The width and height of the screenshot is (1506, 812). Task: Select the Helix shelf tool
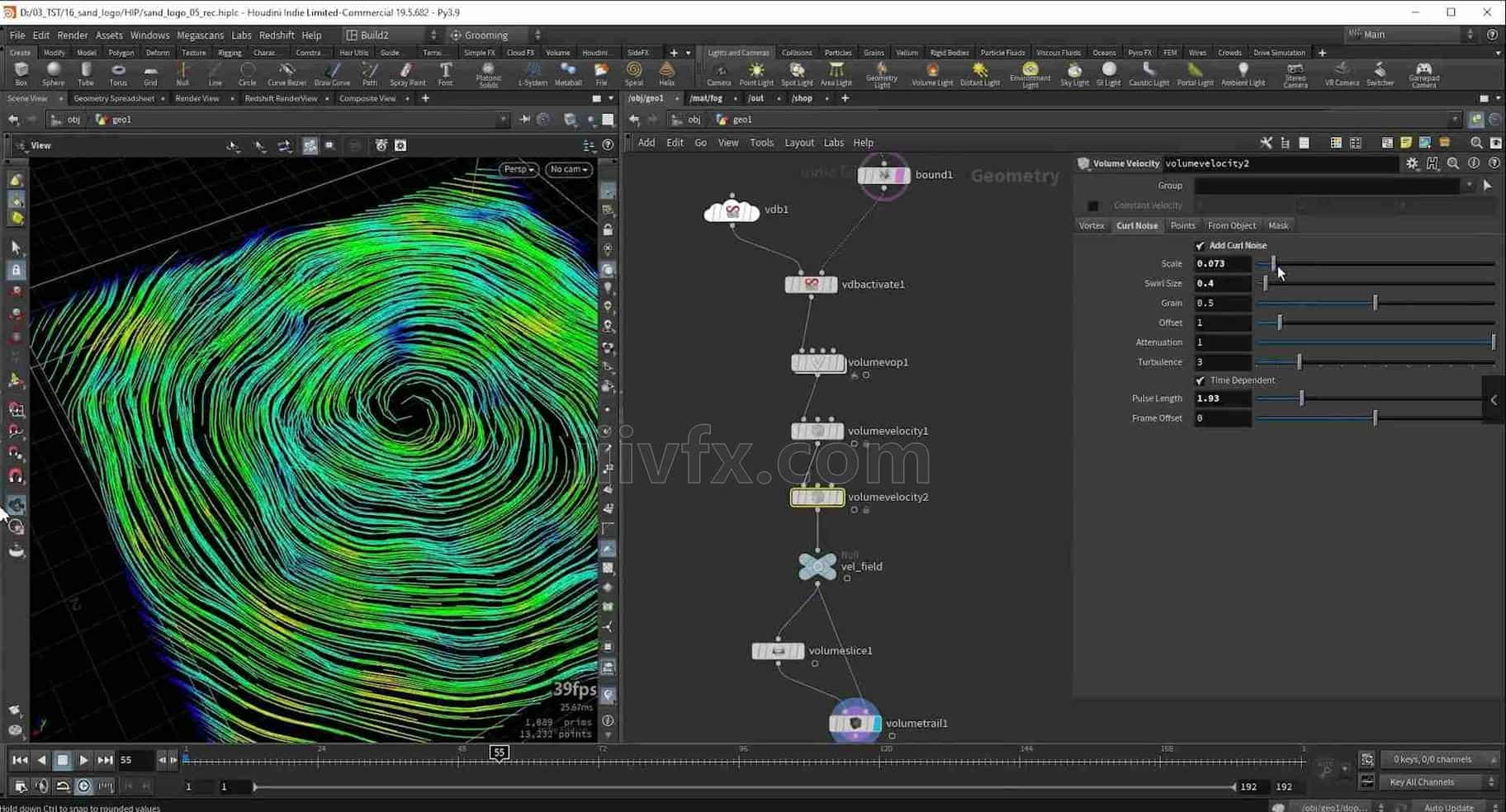tap(666, 73)
